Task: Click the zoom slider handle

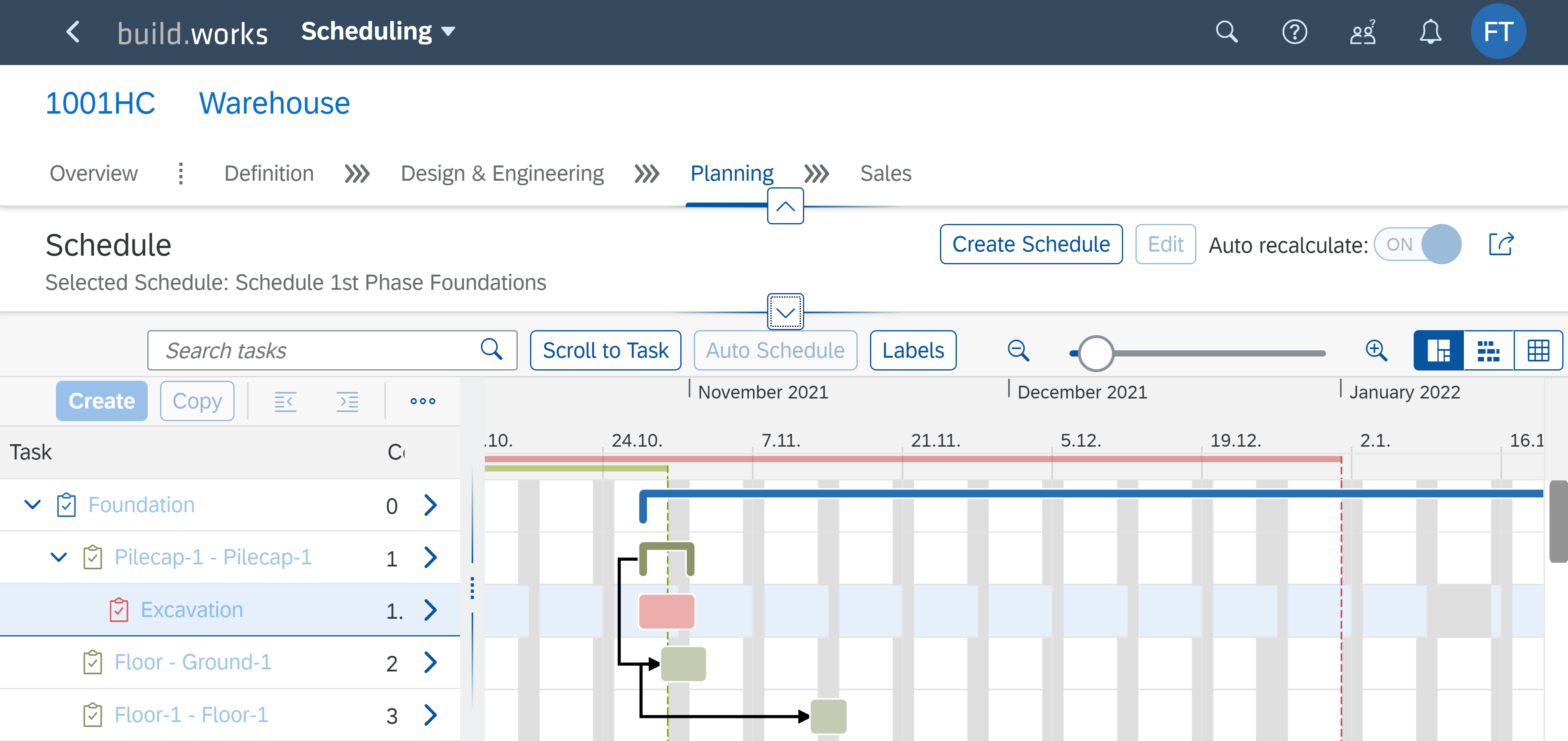Action: click(1096, 353)
